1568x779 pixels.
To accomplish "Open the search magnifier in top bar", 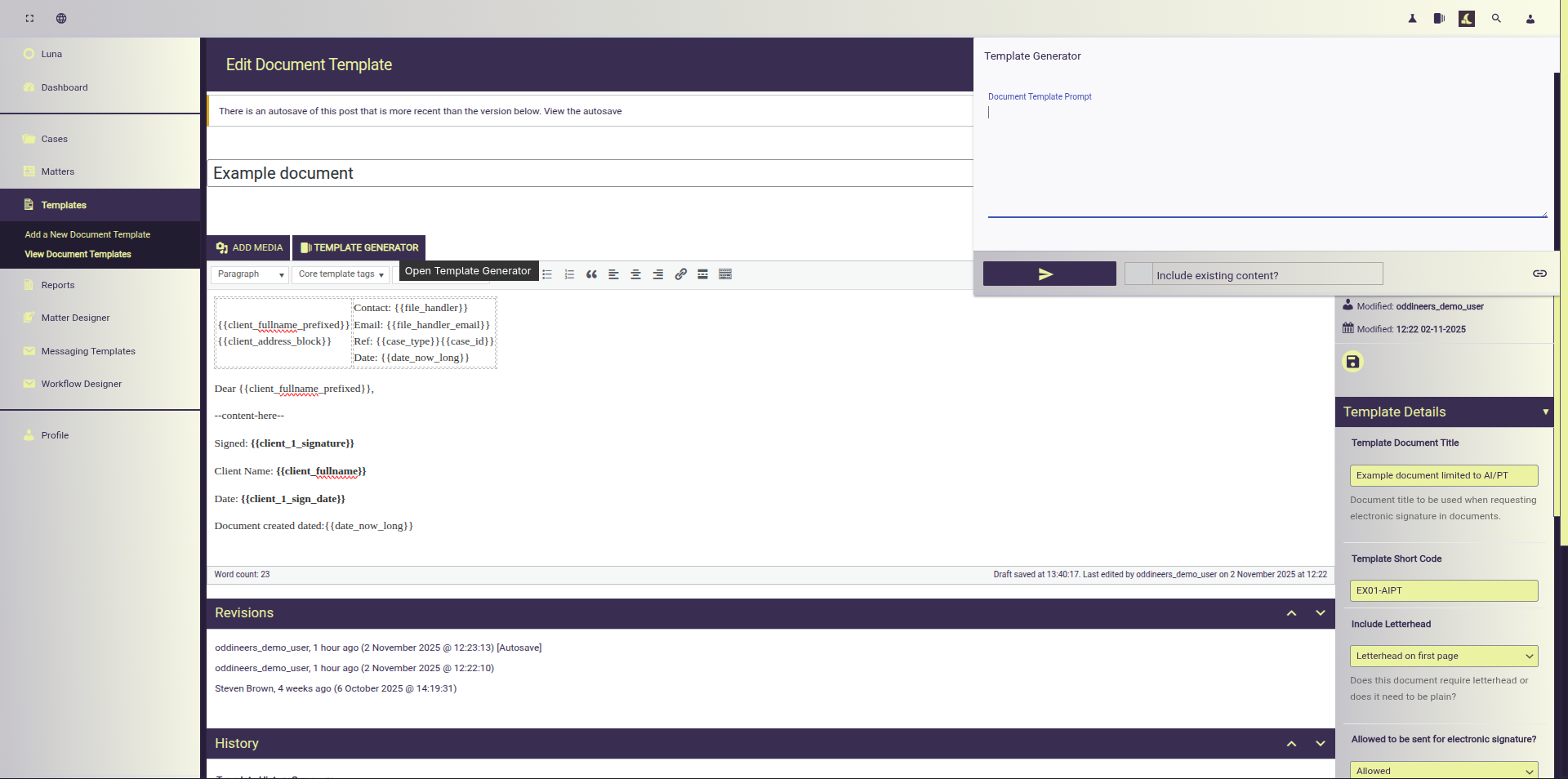I will click(1496, 18).
